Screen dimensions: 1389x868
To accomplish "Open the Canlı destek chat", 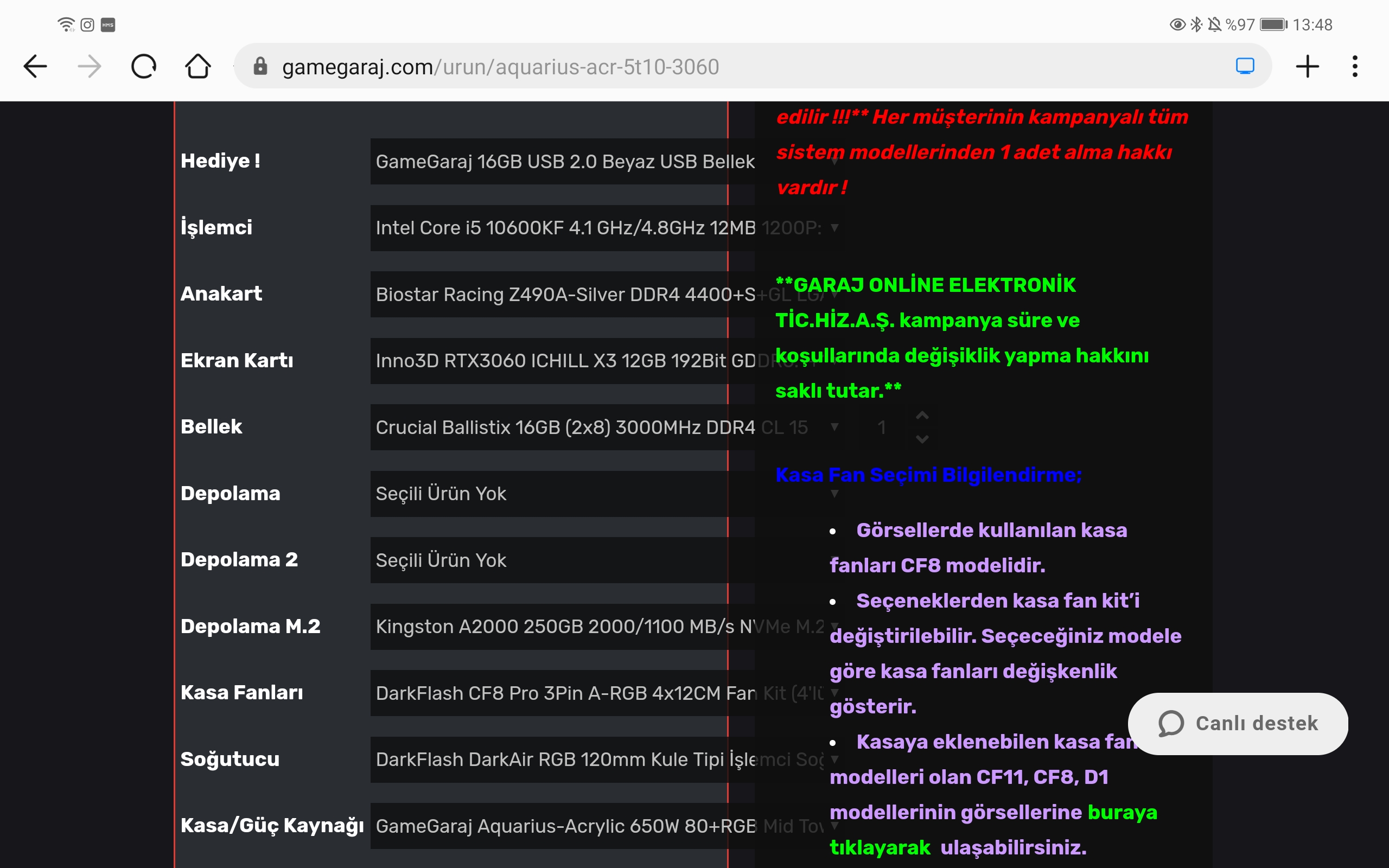I will click(x=1238, y=723).
